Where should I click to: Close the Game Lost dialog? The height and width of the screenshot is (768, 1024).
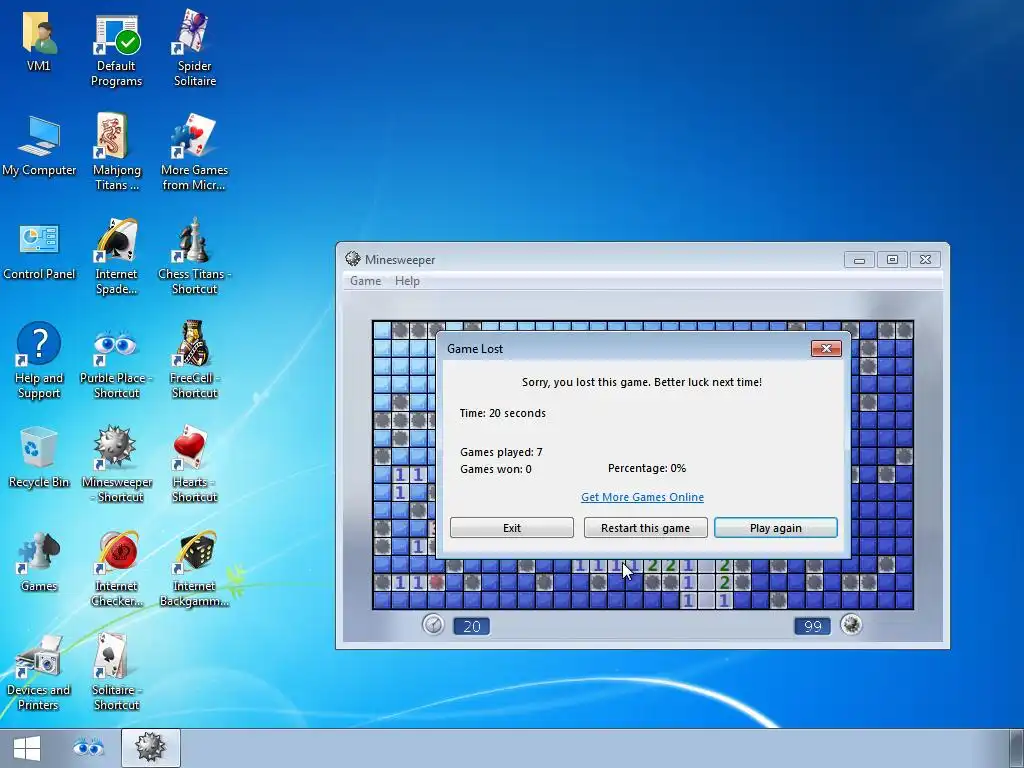click(x=826, y=349)
